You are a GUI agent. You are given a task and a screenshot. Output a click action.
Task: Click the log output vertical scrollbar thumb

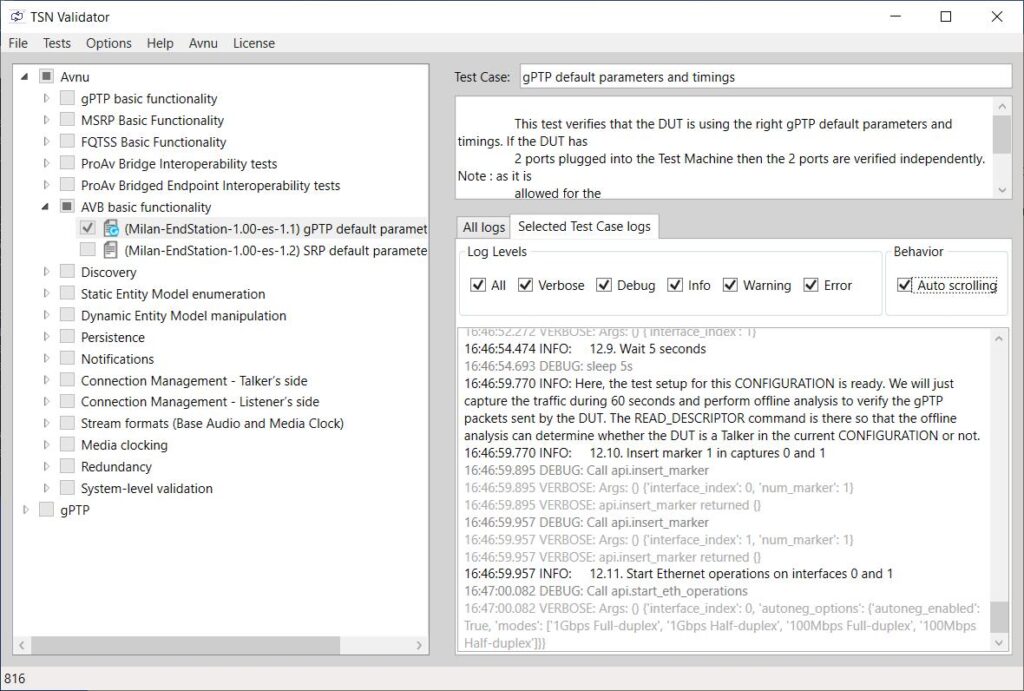point(999,617)
